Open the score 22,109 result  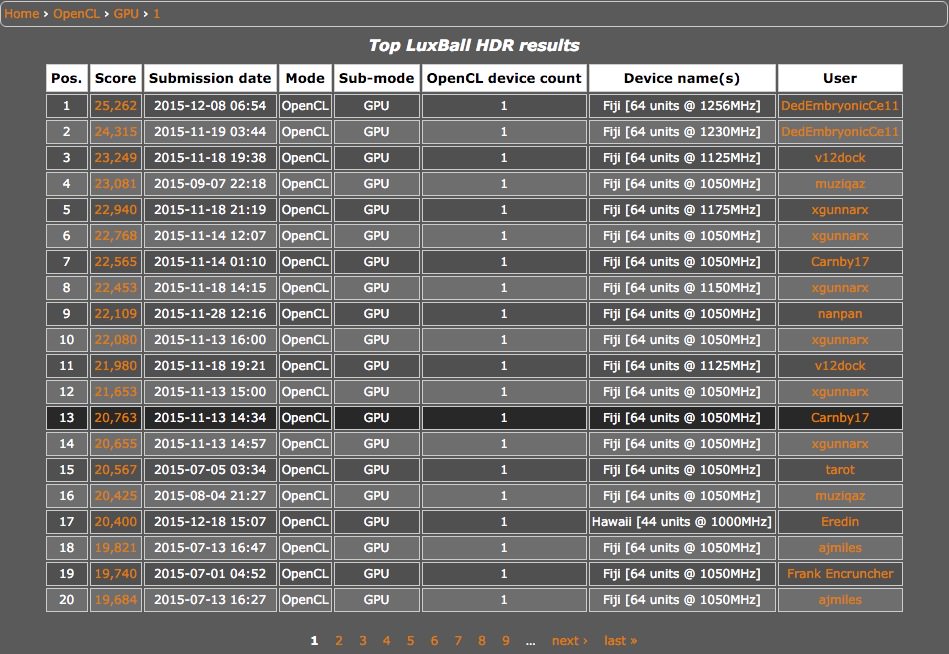tap(116, 313)
